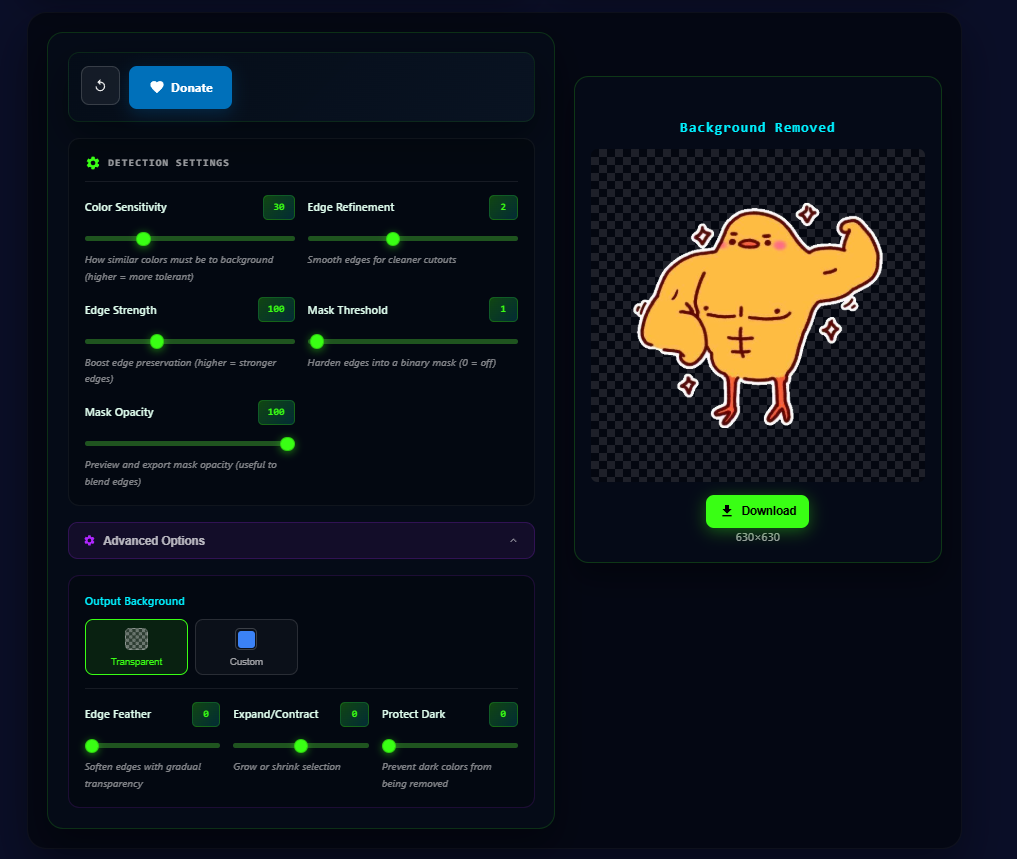Click the Edge Refinement label
This screenshot has width=1017, height=859.
351,207
